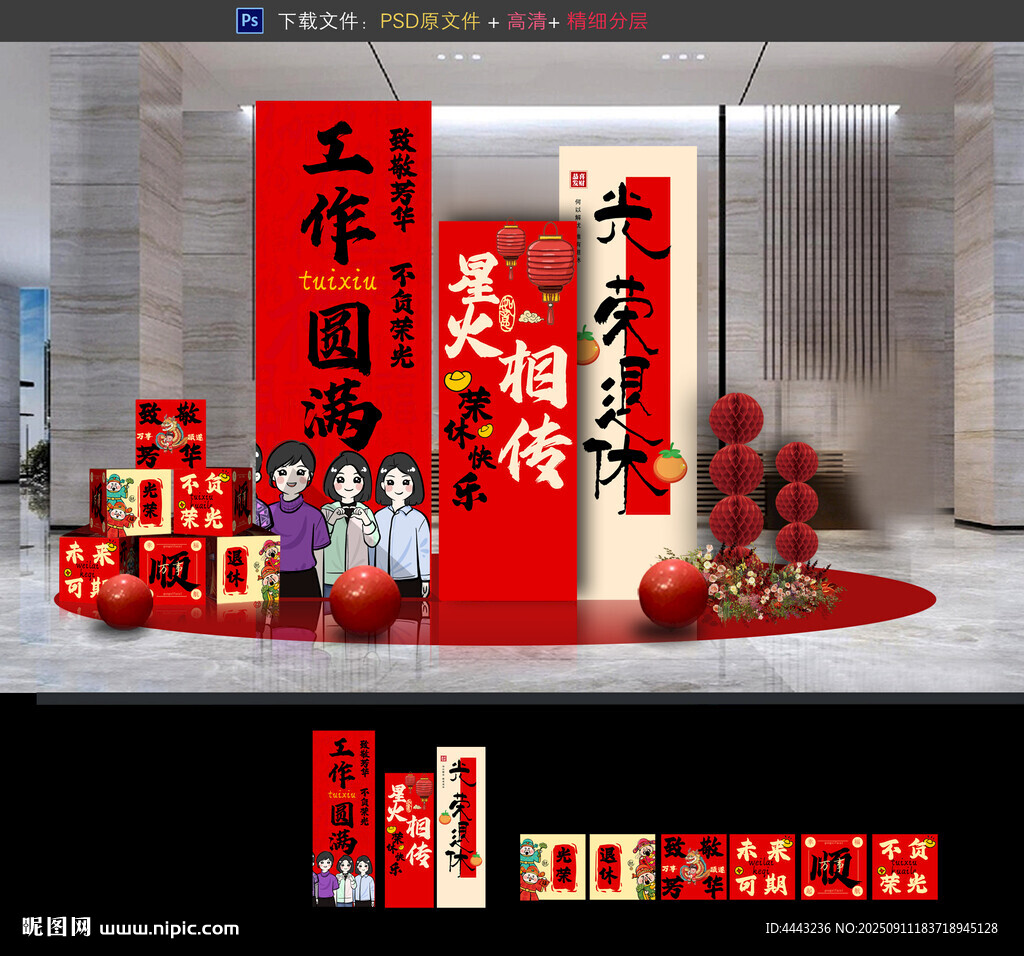This screenshot has height=956, width=1024.
Task: Open the '退休' square tile thumbnail
Action: pos(622,867)
